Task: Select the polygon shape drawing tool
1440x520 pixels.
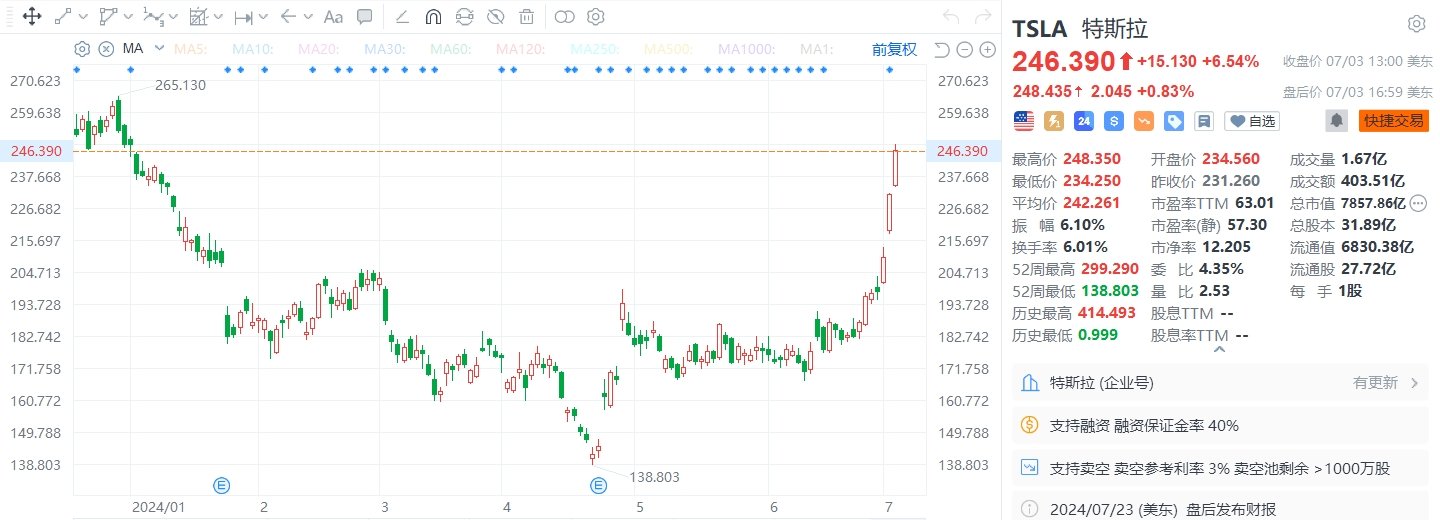Action: (x=107, y=16)
